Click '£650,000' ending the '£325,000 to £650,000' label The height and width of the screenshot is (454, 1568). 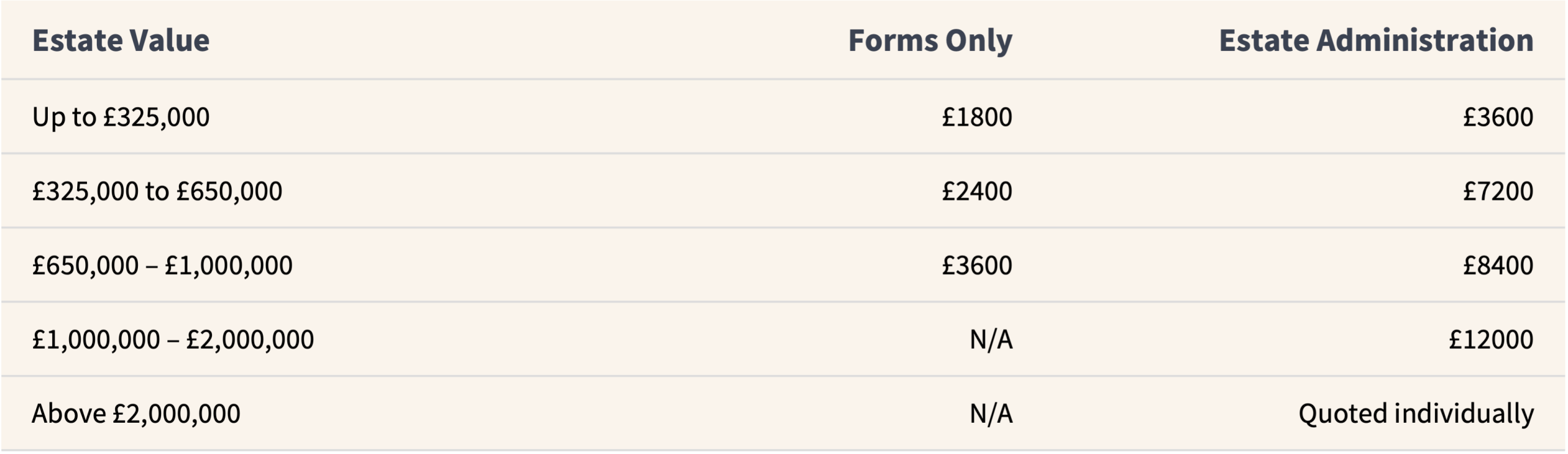coord(229,191)
